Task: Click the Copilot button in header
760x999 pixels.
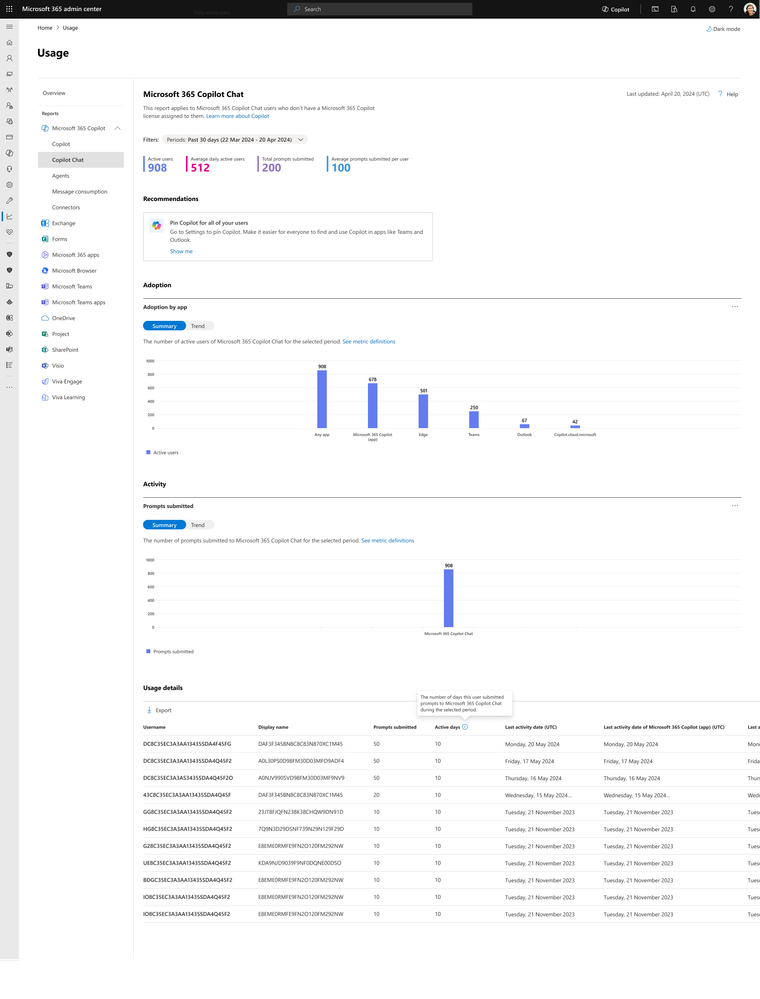Action: pos(616,9)
